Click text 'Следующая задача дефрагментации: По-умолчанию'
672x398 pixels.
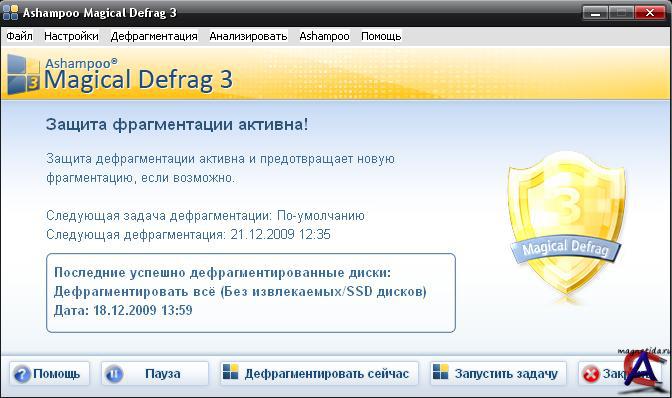(x=205, y=215)
